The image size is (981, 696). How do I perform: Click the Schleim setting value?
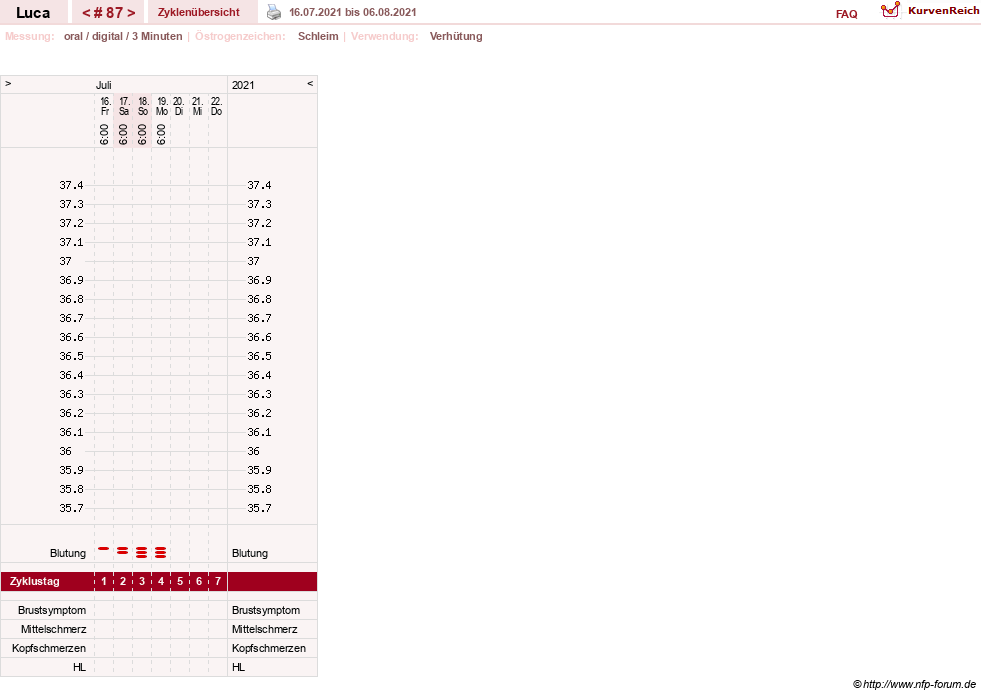[x=318, y=36]
